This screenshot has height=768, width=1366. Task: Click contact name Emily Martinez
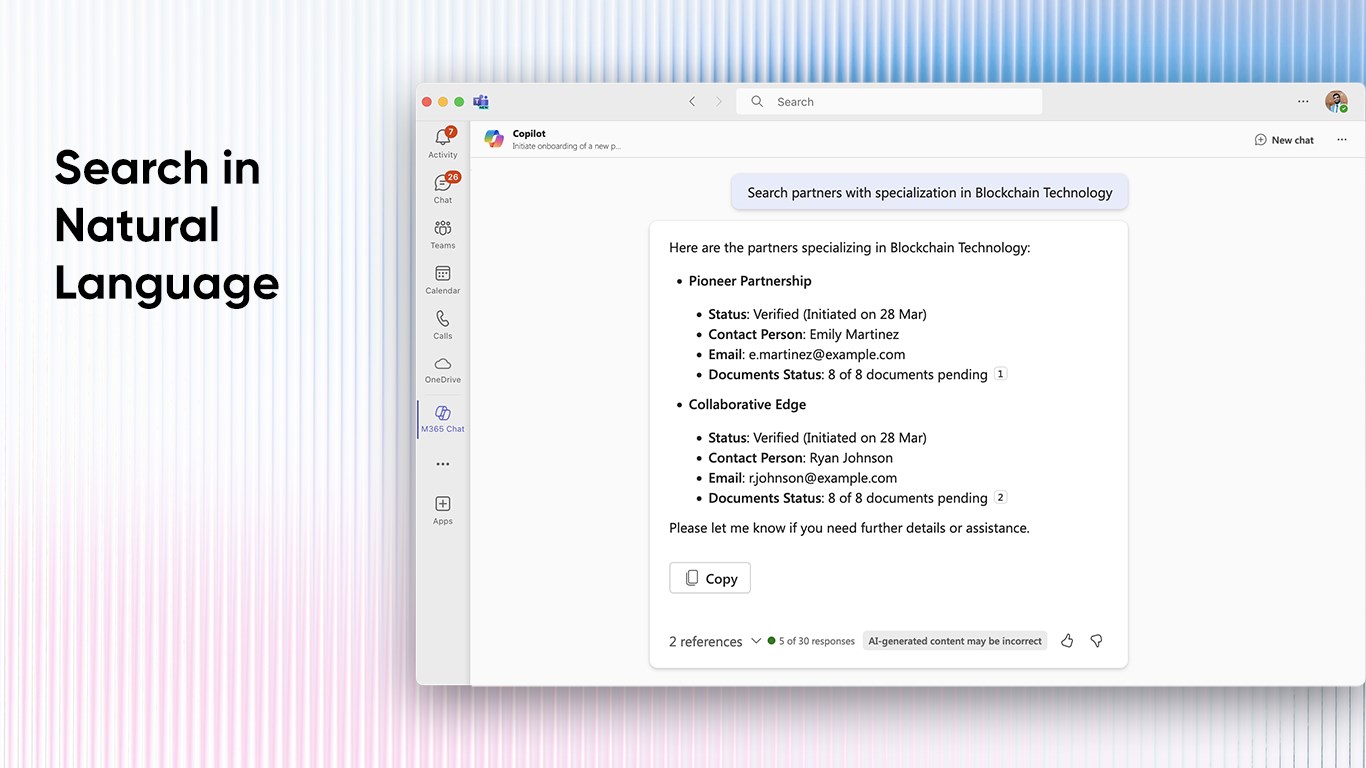click(x=854, y=334)
